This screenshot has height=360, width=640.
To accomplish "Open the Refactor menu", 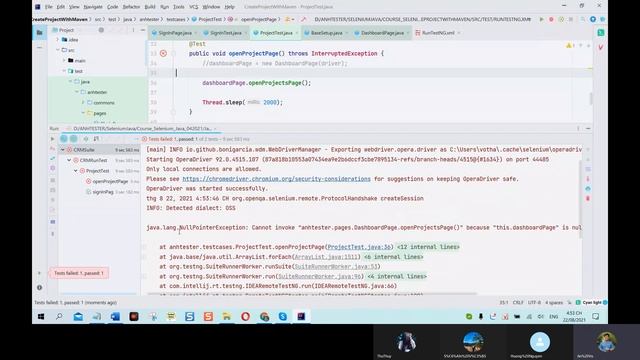I will pos(131,7).
